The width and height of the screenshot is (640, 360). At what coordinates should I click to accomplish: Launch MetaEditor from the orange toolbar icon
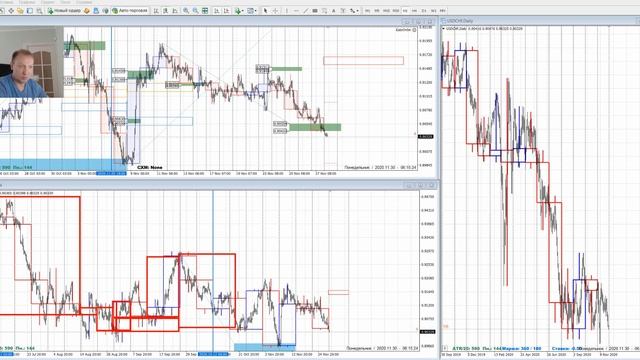click(87, 11)
